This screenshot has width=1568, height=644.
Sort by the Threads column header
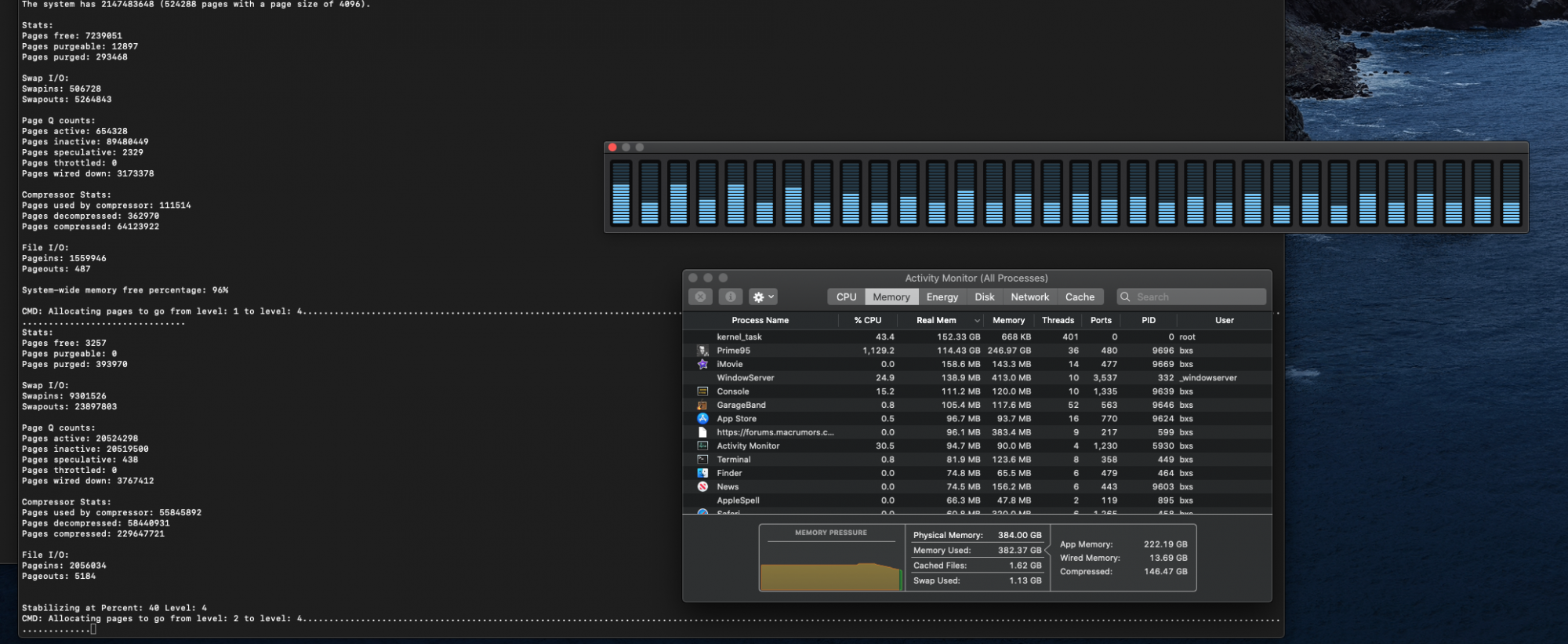point(1058,320)
